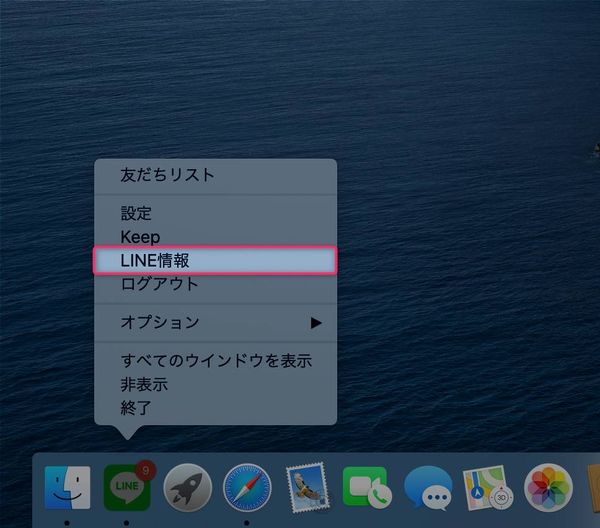This screenshot has width=600, height=528.
Task: Open Messages speech bubble icon
Action: [428, 488]
